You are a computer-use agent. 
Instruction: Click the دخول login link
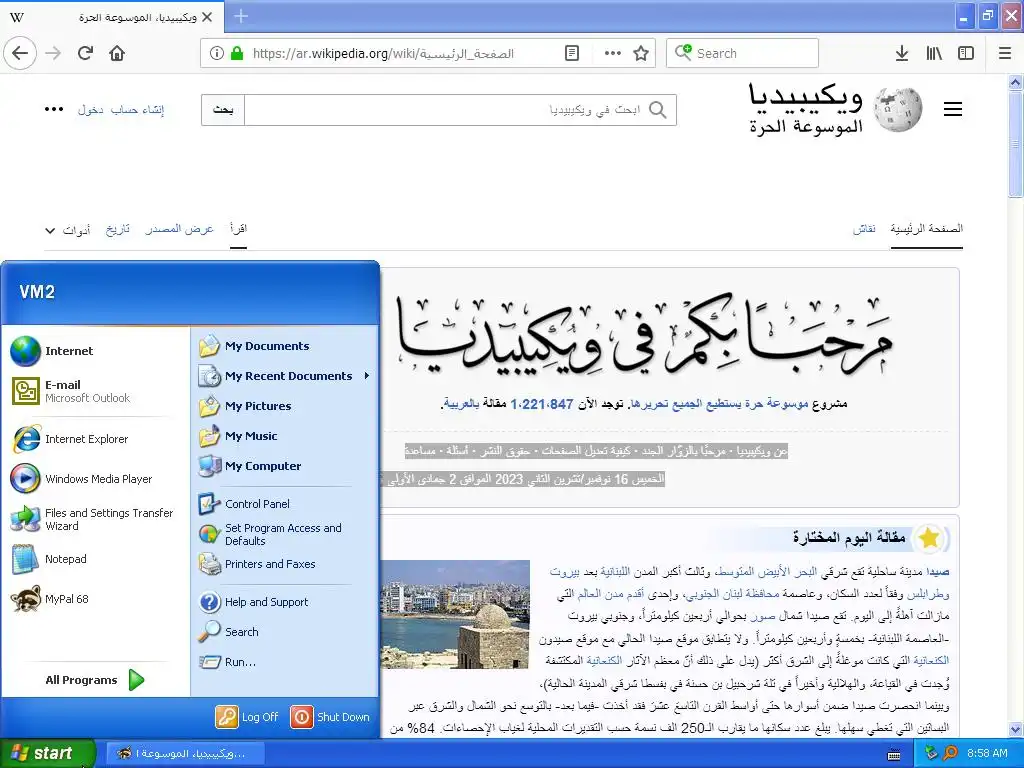[91, 110]
